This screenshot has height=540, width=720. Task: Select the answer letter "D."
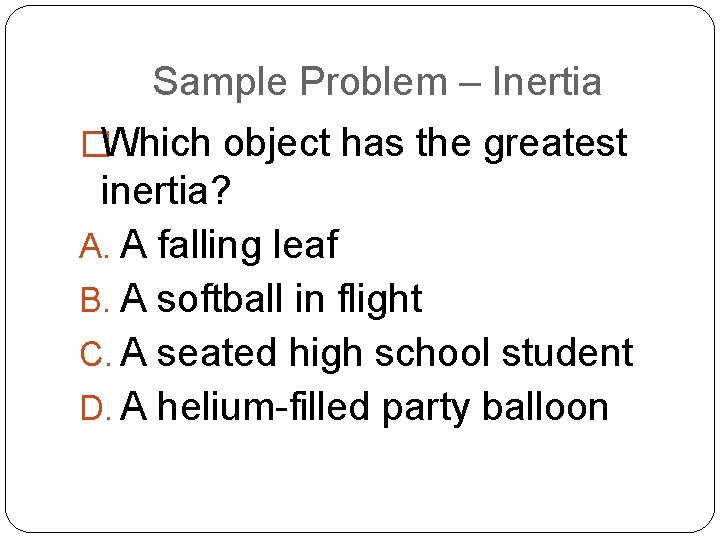pyautogui.click(x=99, y=408)
